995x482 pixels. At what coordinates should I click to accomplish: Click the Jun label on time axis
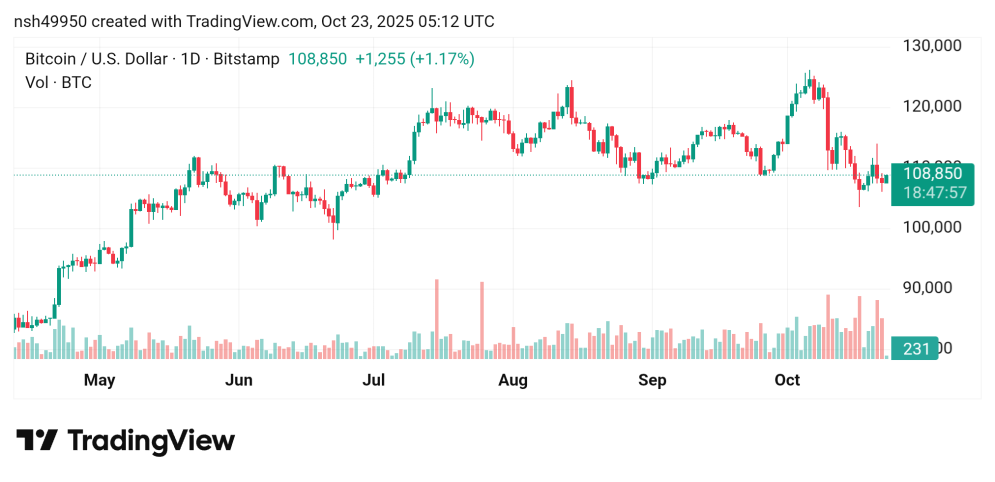[x=238, y=380]
